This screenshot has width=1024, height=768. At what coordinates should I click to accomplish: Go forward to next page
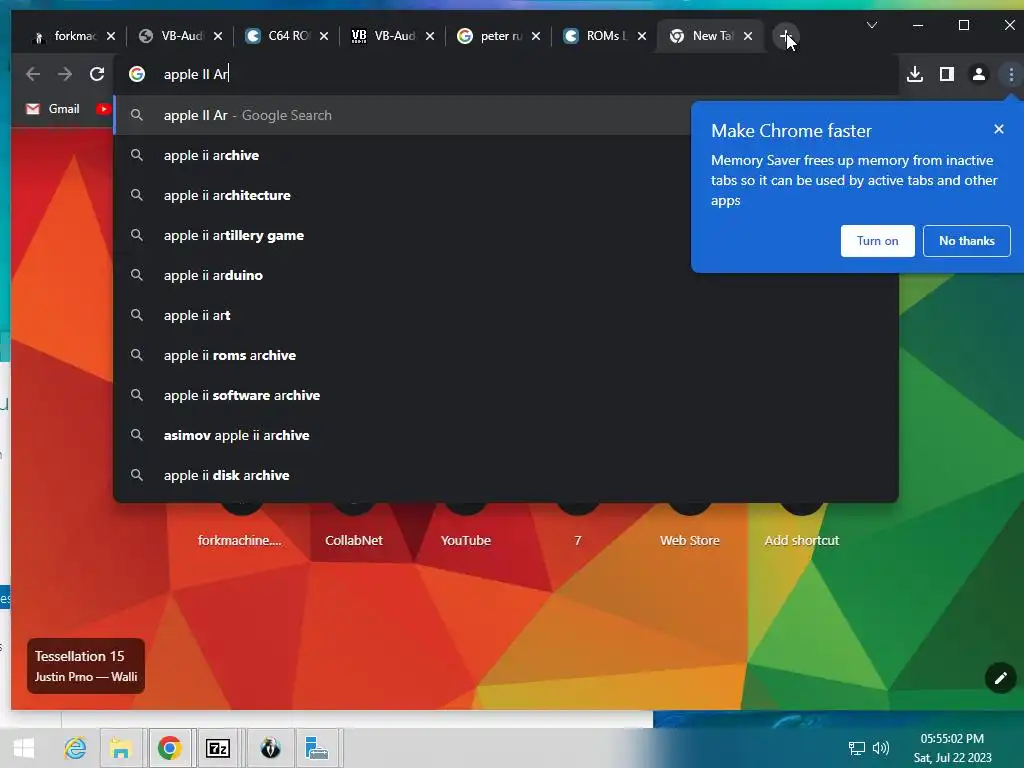[x=65, y=74]
